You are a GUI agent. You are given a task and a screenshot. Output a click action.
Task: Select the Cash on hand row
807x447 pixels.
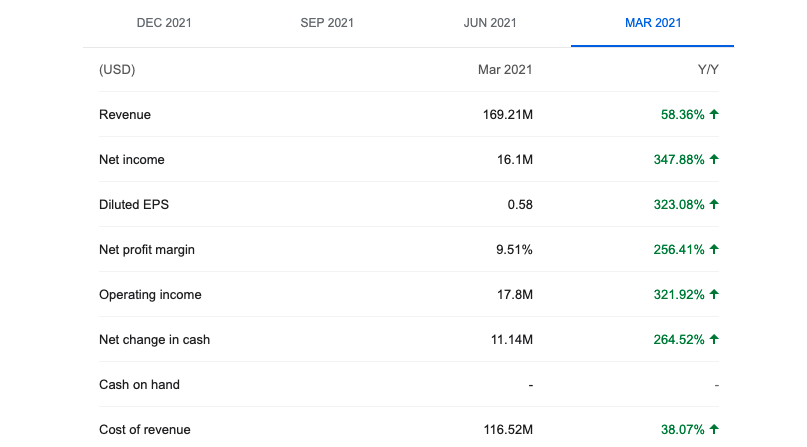point(409,384)
